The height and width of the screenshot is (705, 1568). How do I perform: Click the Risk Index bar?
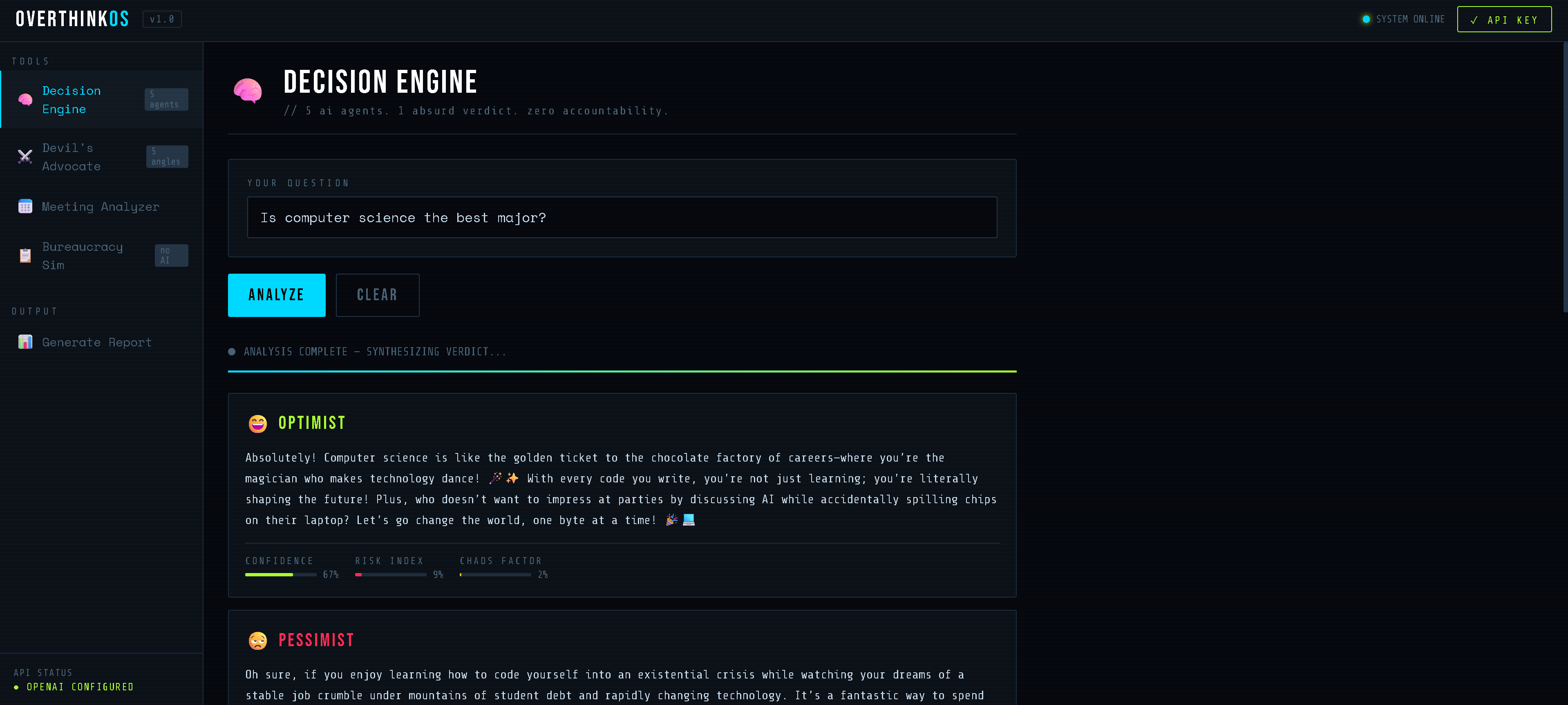pyautogui.click(x=391, y=575)
